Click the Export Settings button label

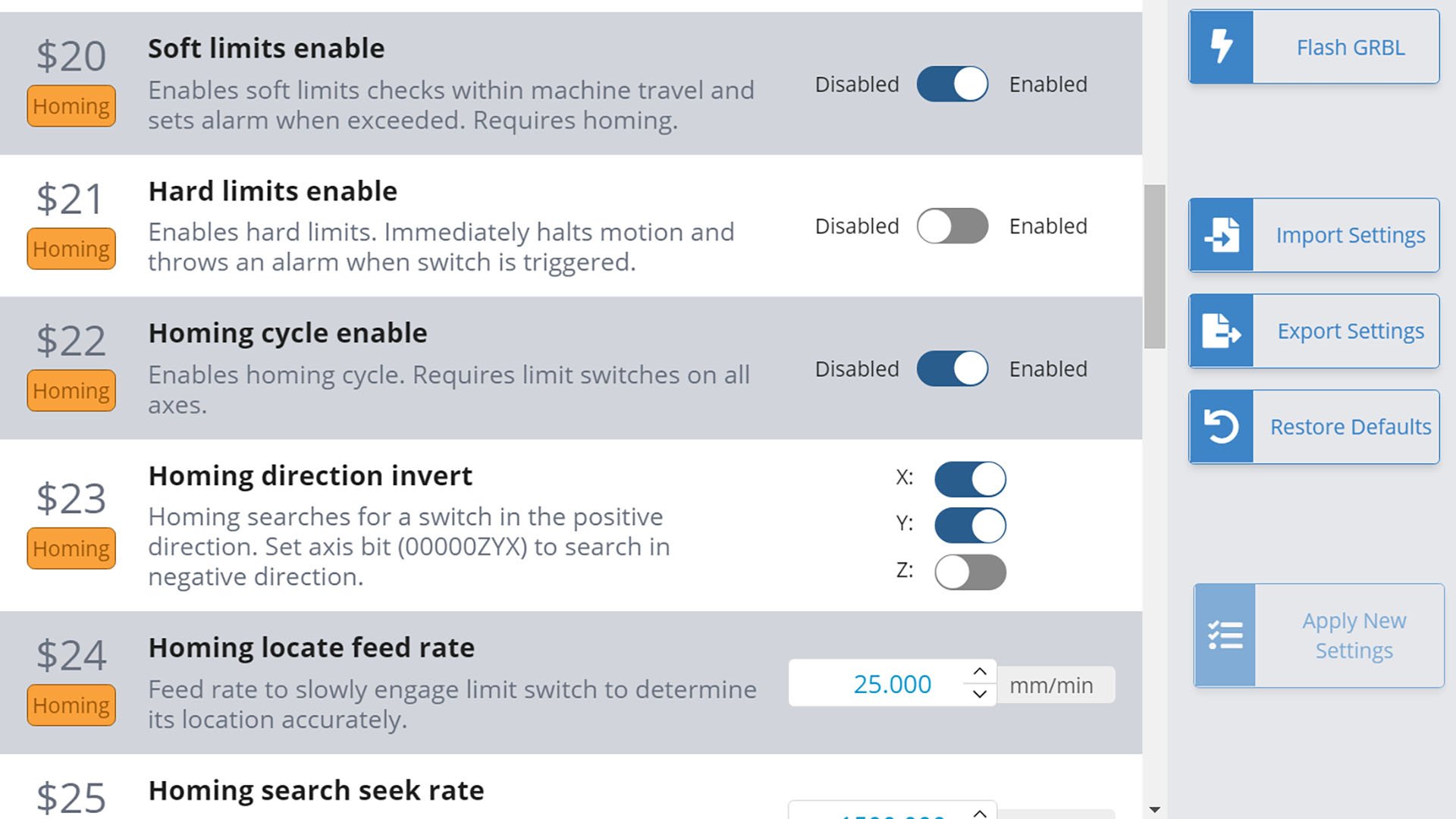1350,331
